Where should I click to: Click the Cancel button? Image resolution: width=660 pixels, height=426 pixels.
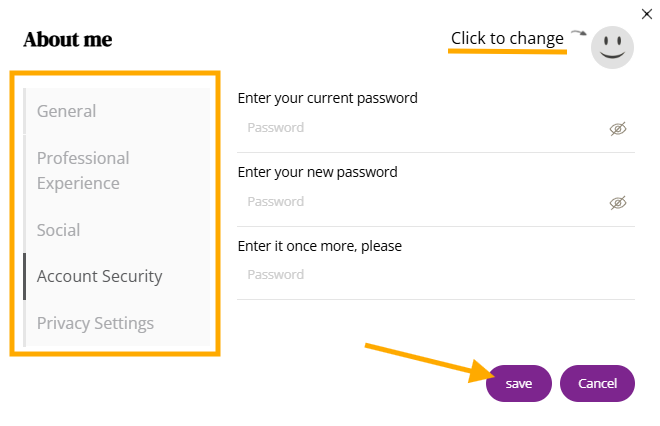pos(597,383)
